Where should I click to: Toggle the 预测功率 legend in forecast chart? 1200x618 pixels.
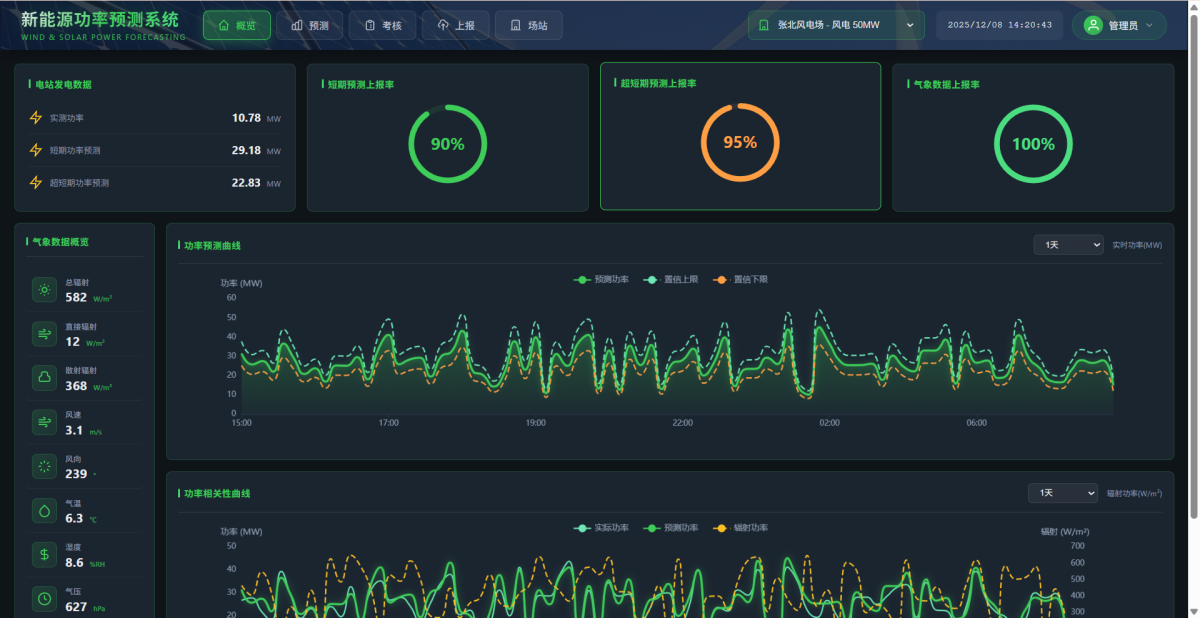(601, 280)
